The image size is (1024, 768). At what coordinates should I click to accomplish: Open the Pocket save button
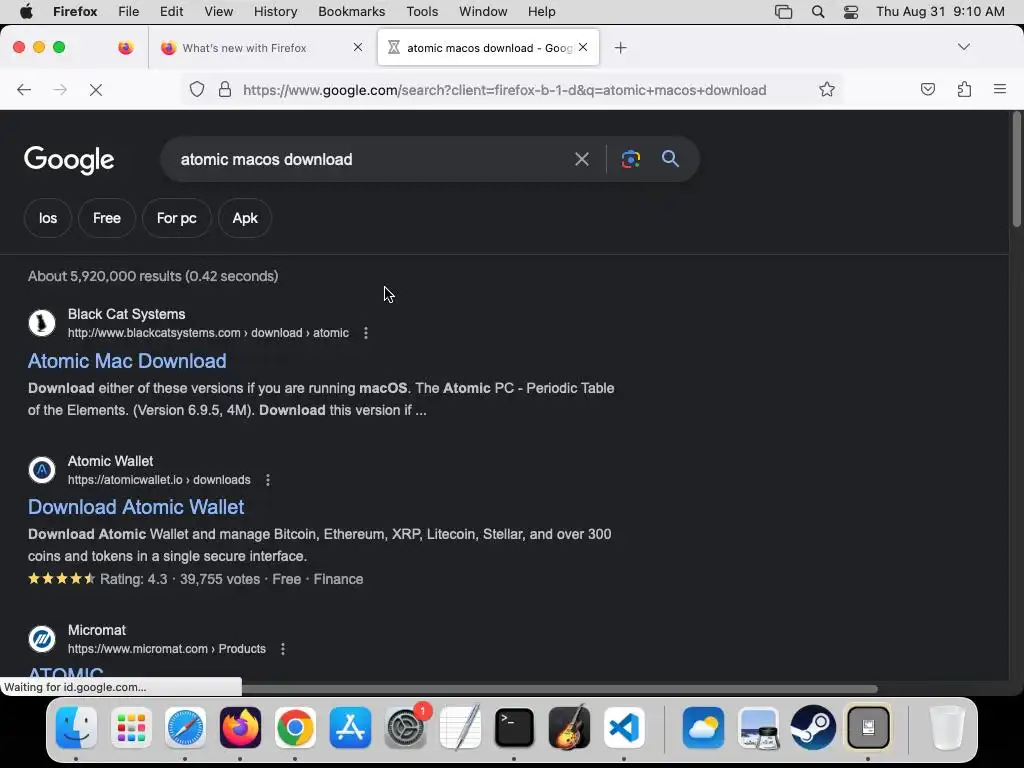[927, 89]
